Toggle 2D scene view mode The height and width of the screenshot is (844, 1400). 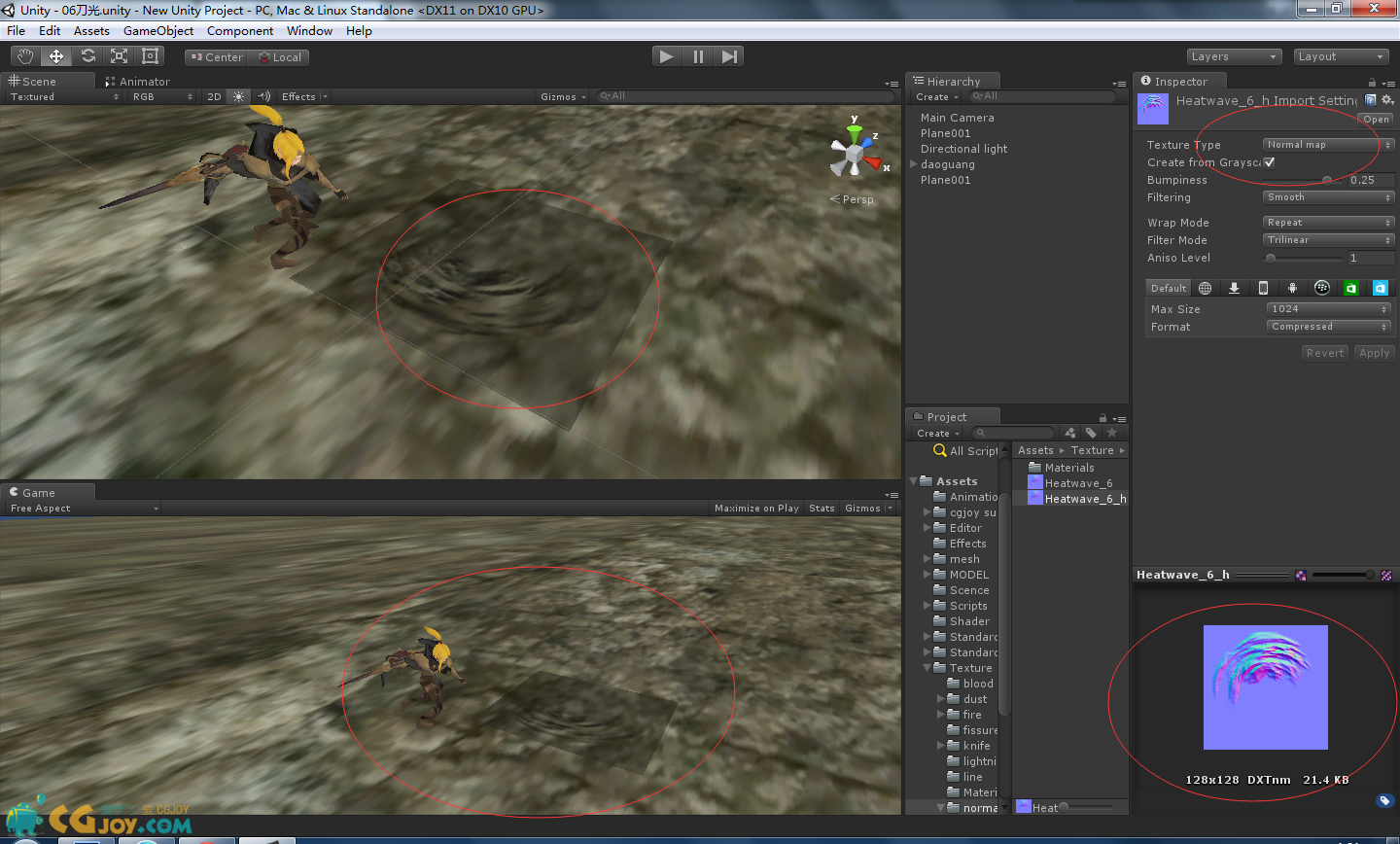(x=214, y=96)
